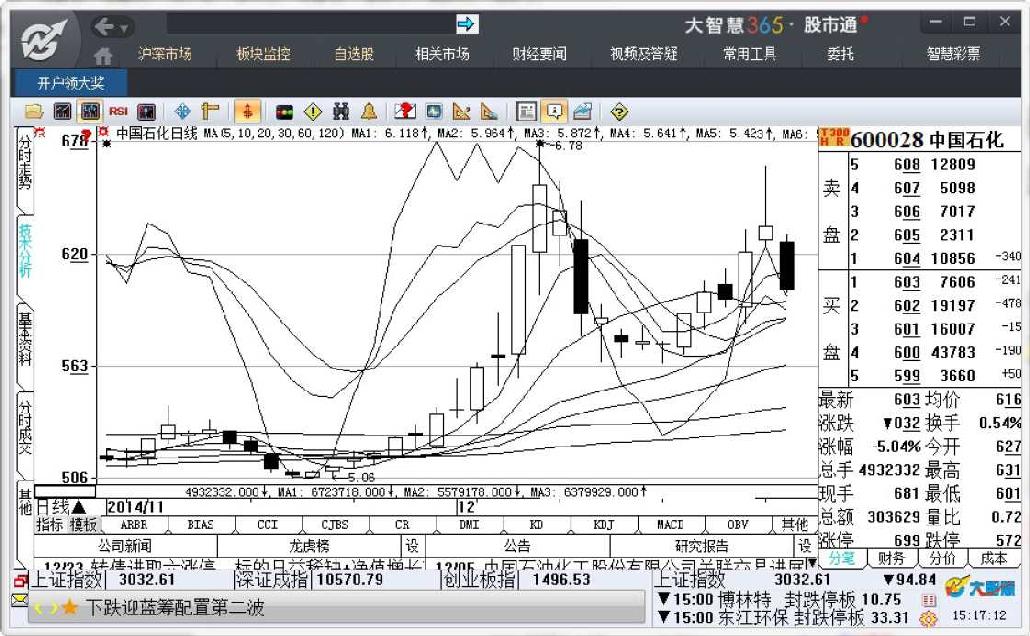This screenshot has width=1030, height=636.
Task: Open the 沪深市场 menu
Action: click(x=164, y=54)
